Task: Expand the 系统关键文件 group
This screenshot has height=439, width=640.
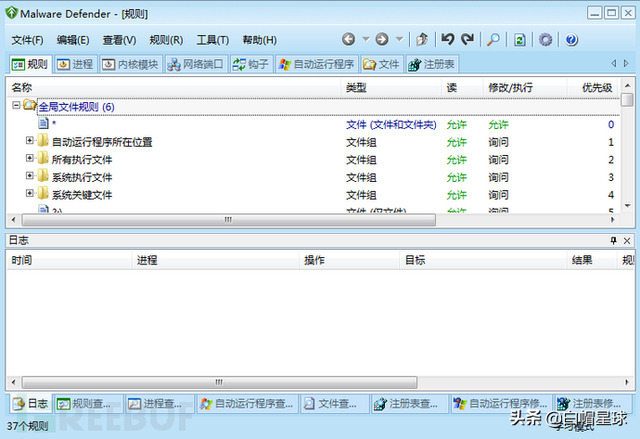Action: point(29,193)
